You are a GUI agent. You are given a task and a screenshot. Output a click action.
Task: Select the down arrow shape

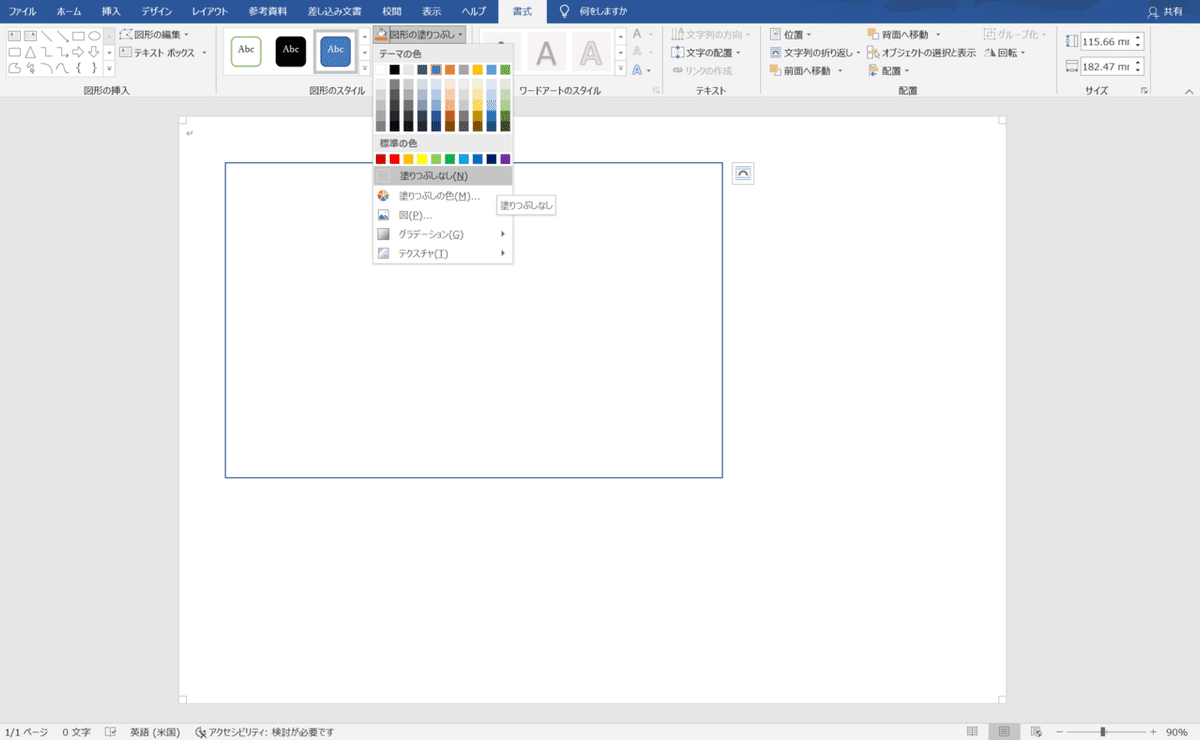pyautogui.click(x=94, y=52)
